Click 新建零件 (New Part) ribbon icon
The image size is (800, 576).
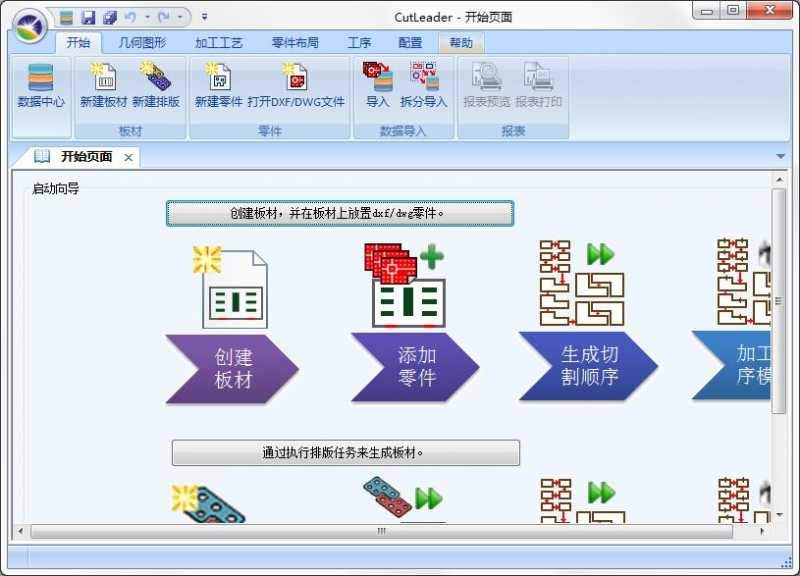click(x=219, y=85)
